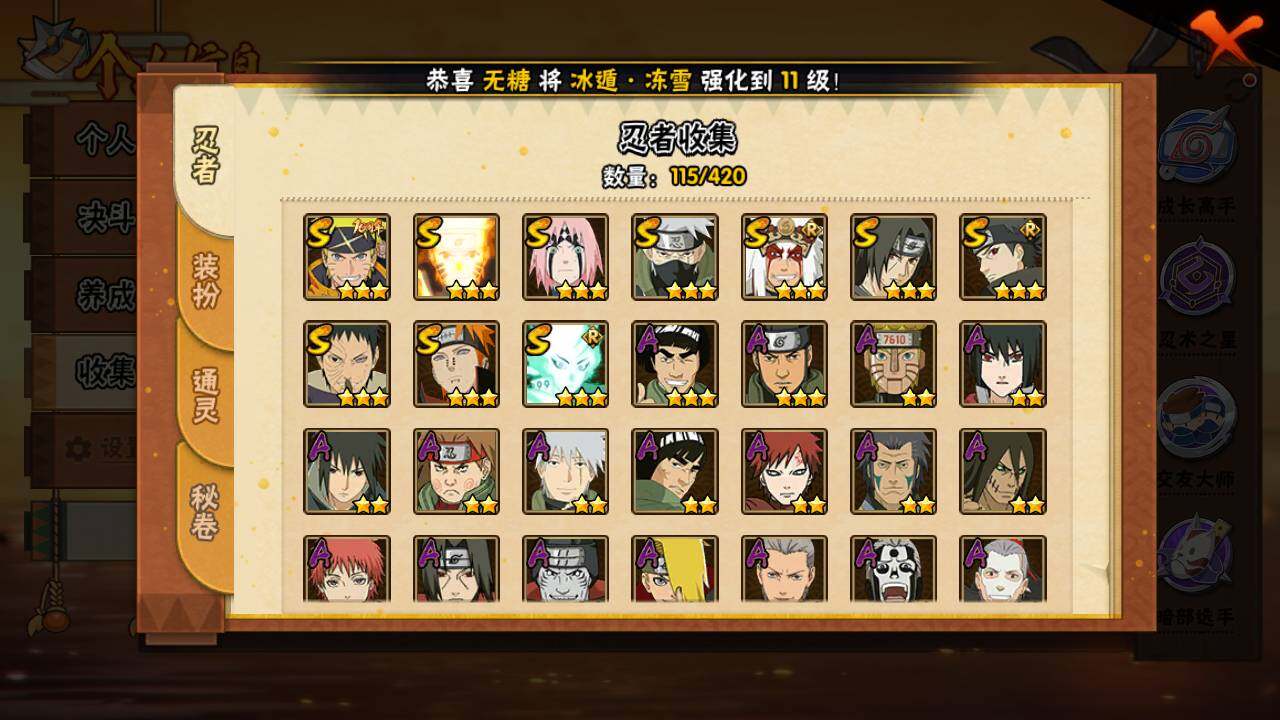
Task: Select the red-haired Gaara A-rank ninja portrait
Action: tap(784, 471)
